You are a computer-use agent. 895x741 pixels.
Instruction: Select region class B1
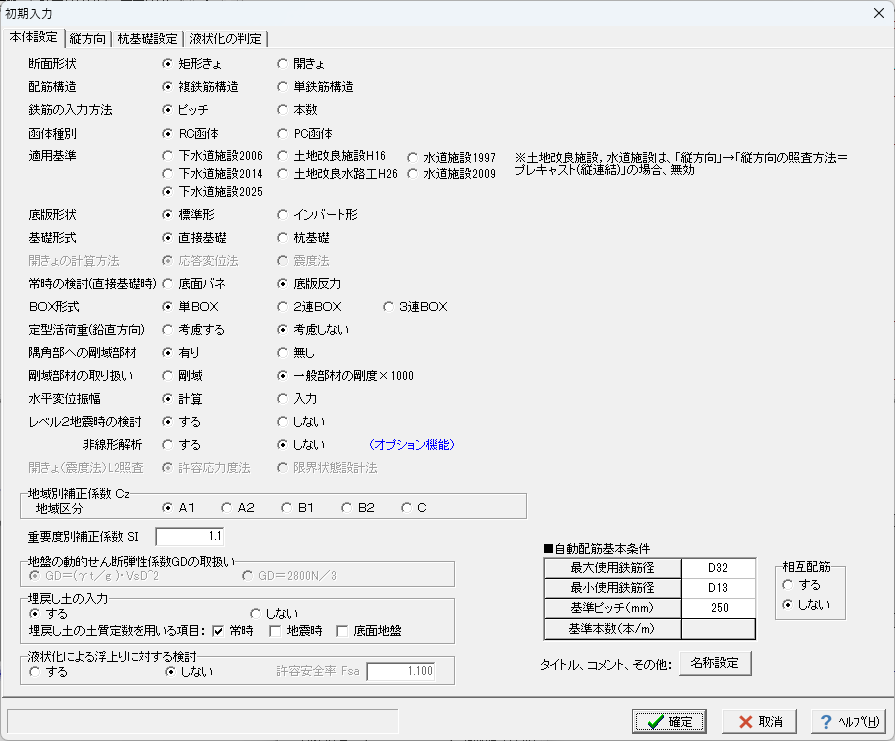click(x=287, y=508)
